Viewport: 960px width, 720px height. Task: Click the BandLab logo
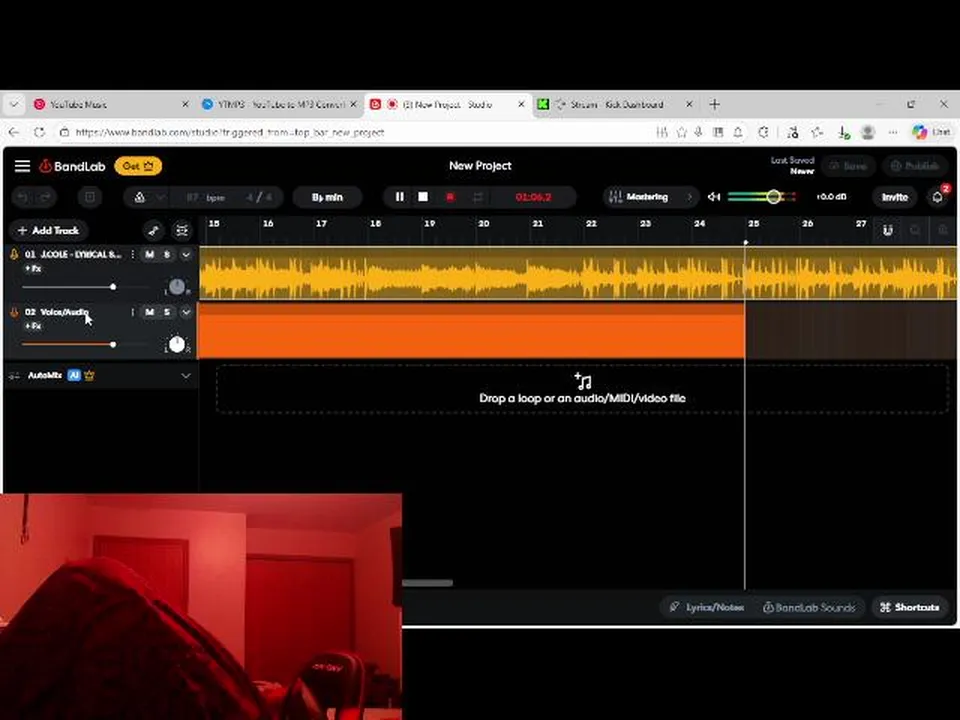pyautogui.click(x=72, y=166)
